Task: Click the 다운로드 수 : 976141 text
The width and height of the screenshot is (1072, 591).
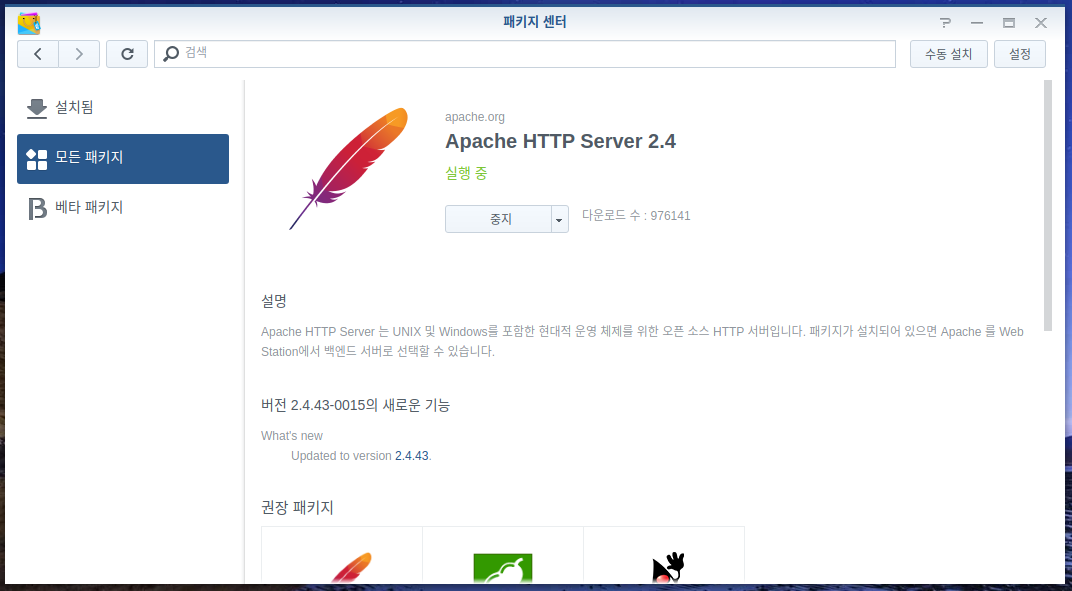Action: (x=636, y=216)
